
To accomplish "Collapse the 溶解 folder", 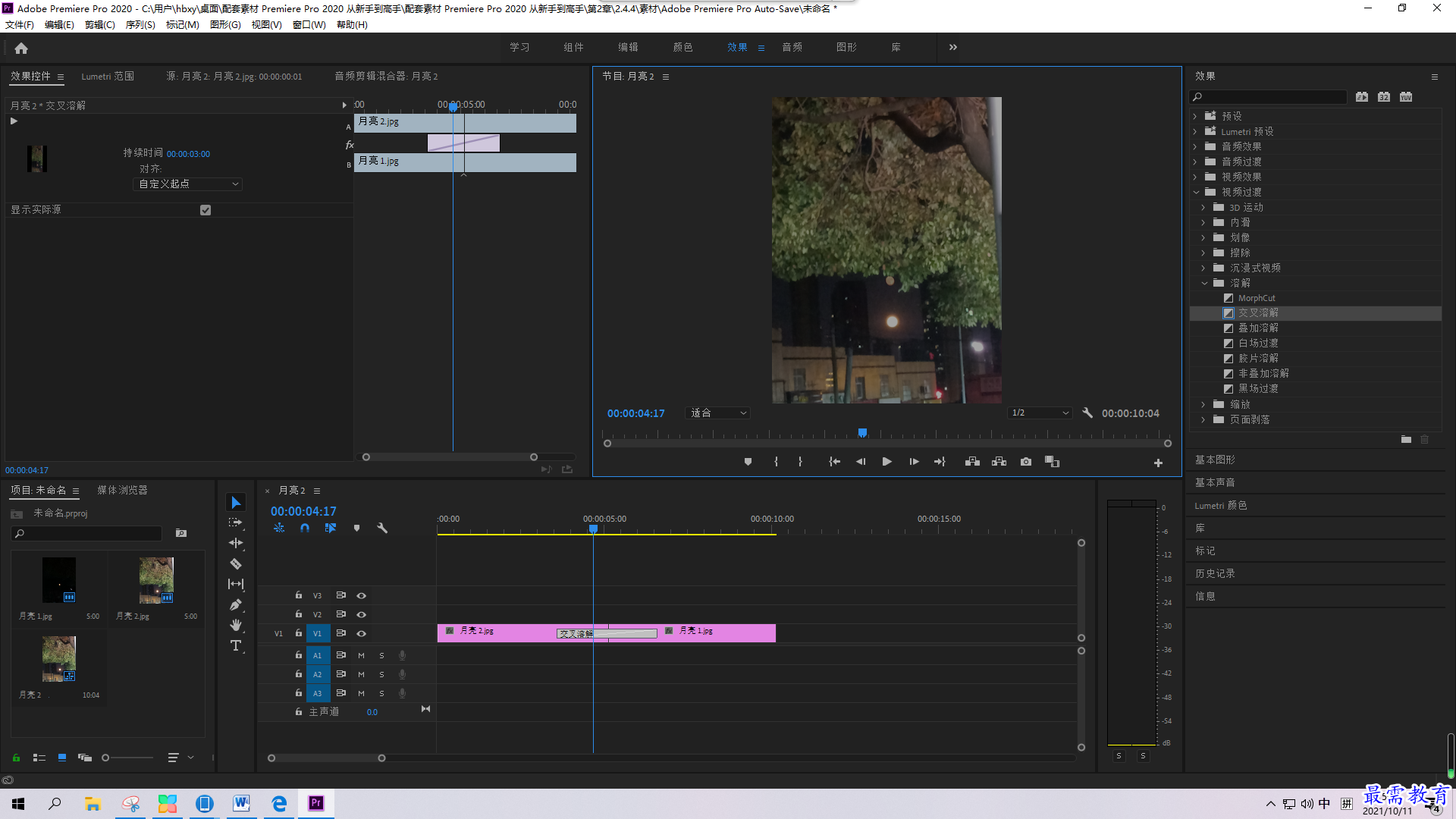I will [1204, 283].
